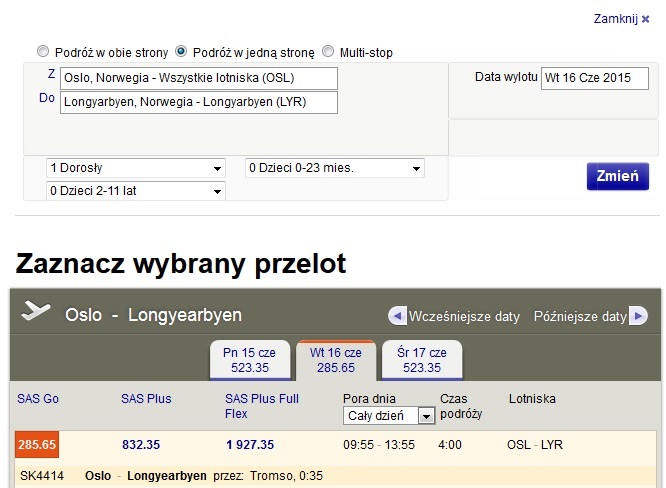Click the SAS Plus column header link

[146, 399]
